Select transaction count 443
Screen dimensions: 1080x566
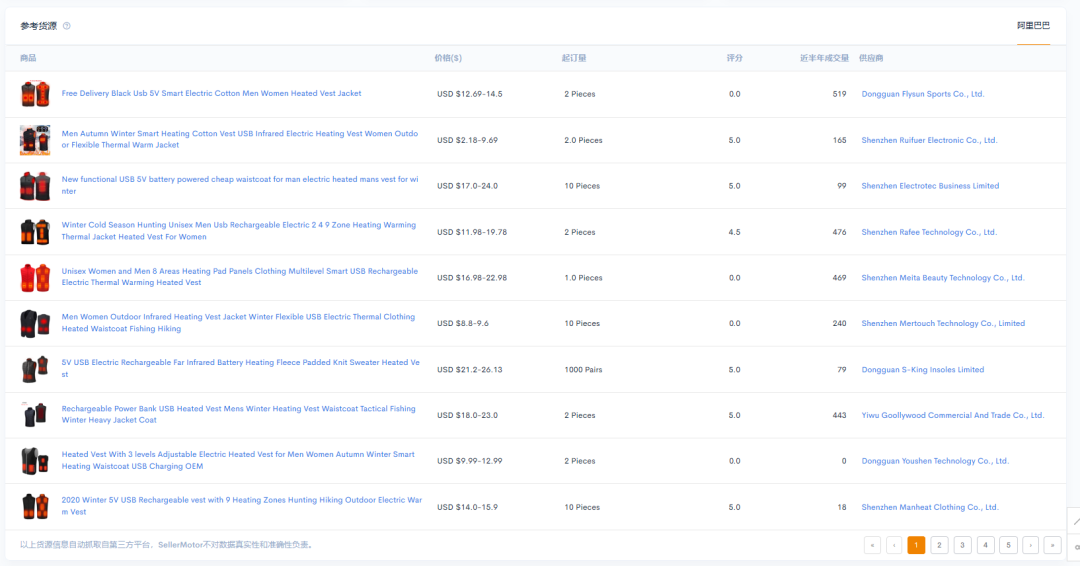pos(839,415)
